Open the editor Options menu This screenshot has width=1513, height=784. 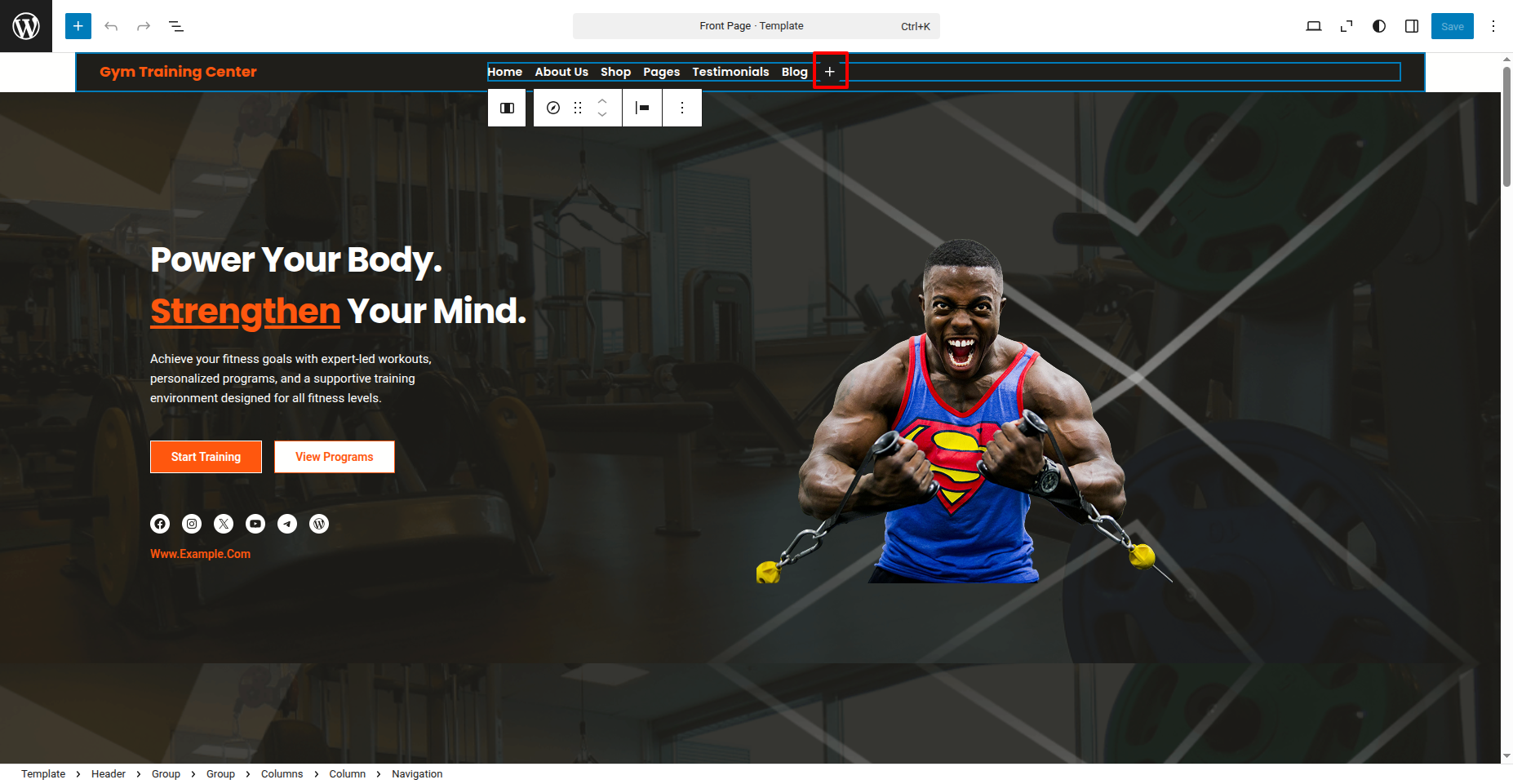tap(1493, 26)
